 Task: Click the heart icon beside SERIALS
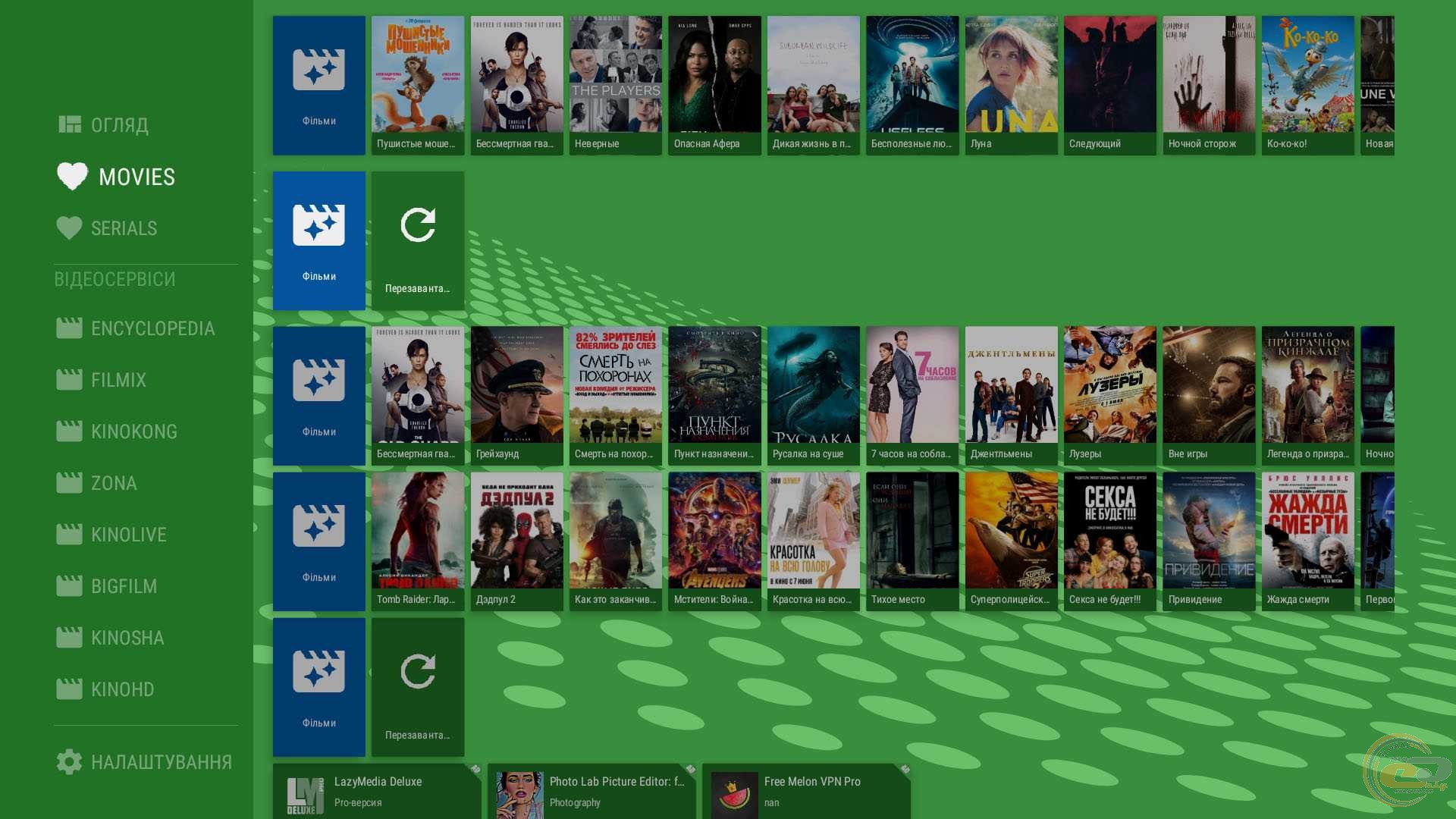pyautogui.click(x=69, y=228)
